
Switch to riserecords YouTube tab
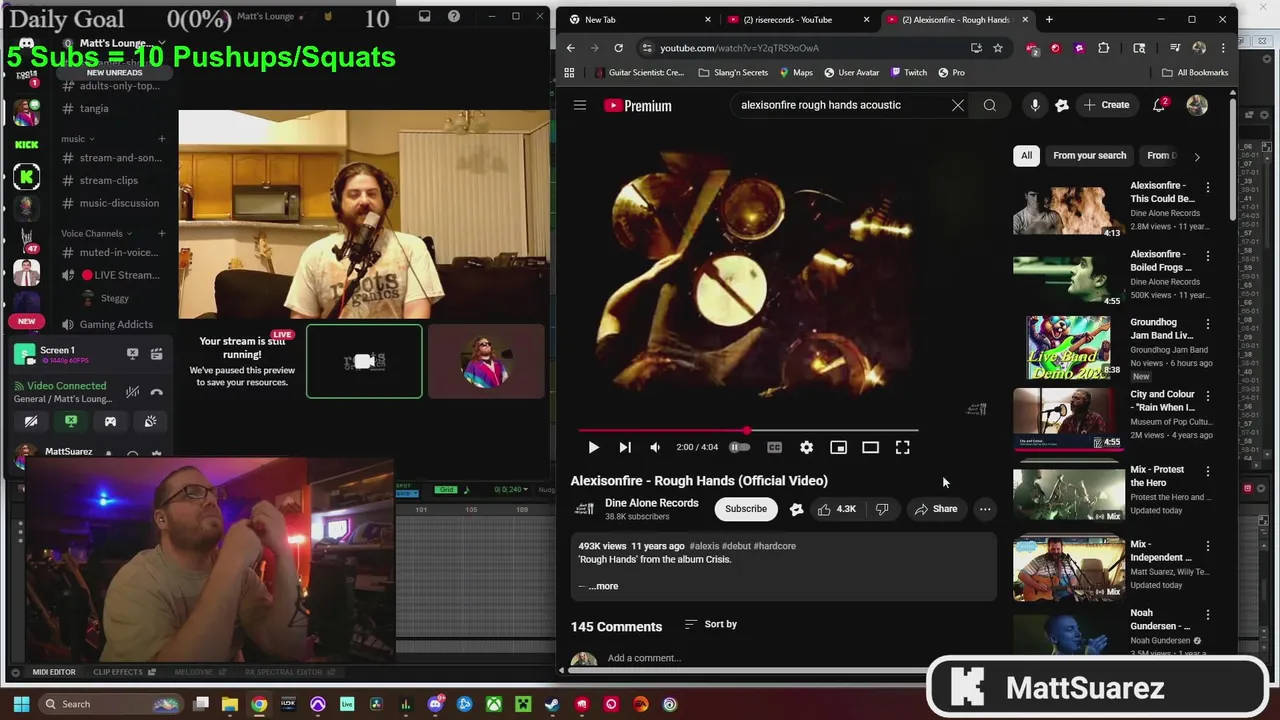coord(798,19)
